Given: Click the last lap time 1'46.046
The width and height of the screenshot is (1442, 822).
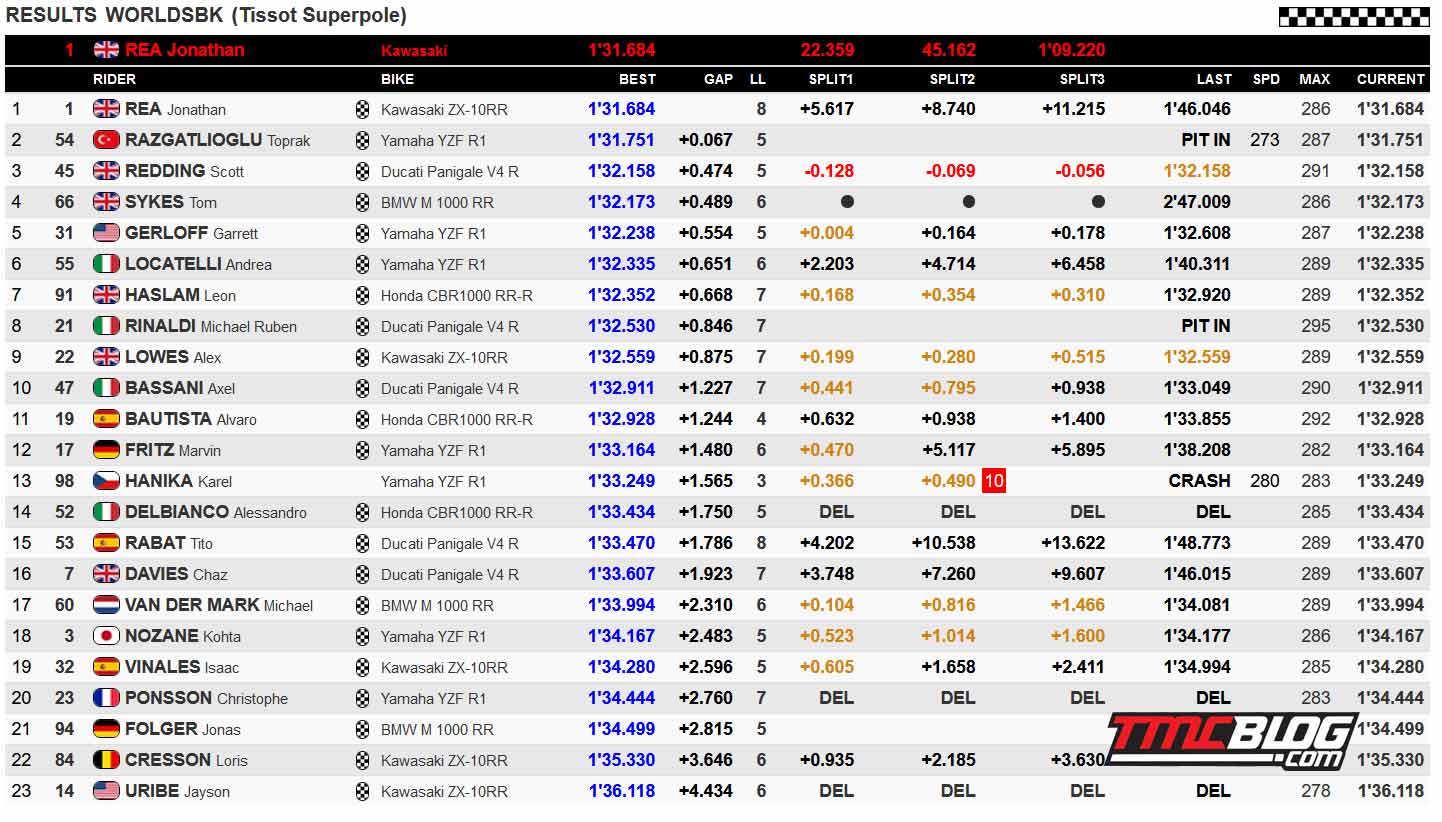Looking at the screenshot, I should point(1198,109).
